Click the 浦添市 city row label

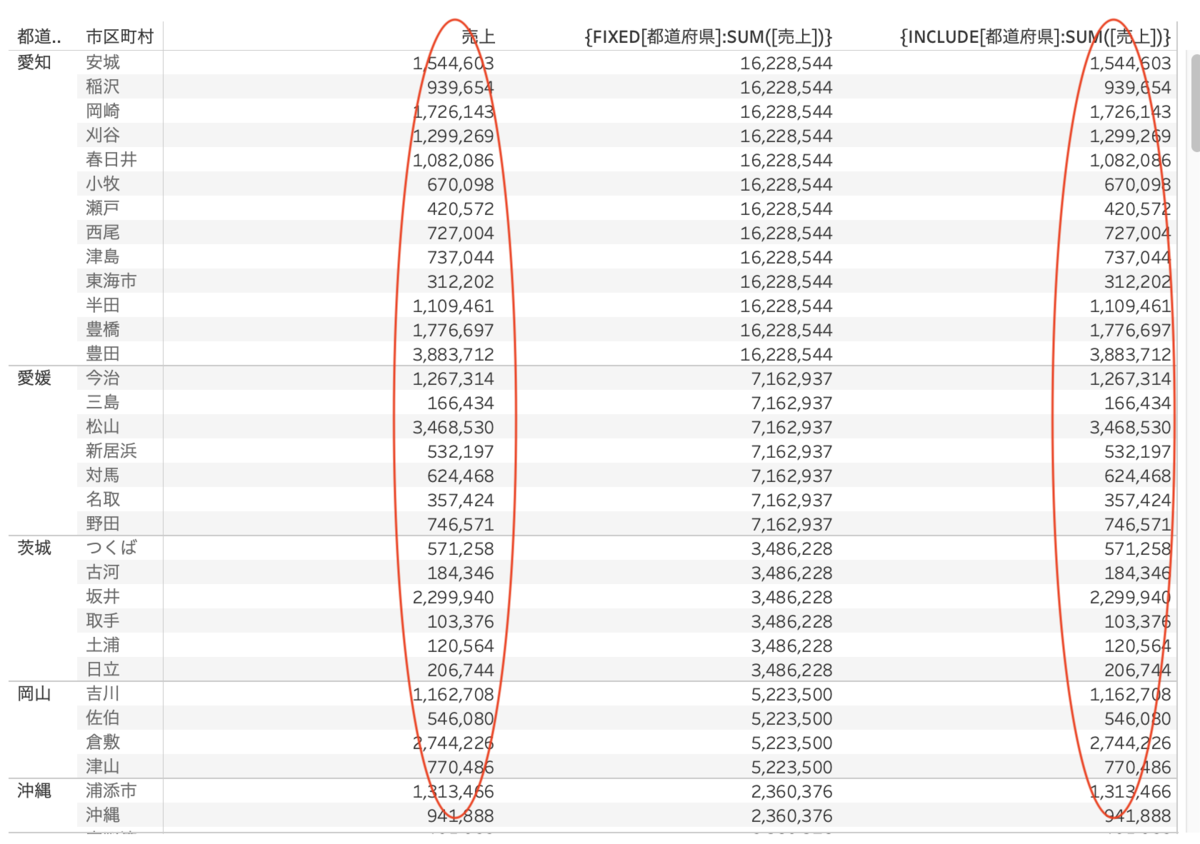pyautogui.click(x=111, y=791)
